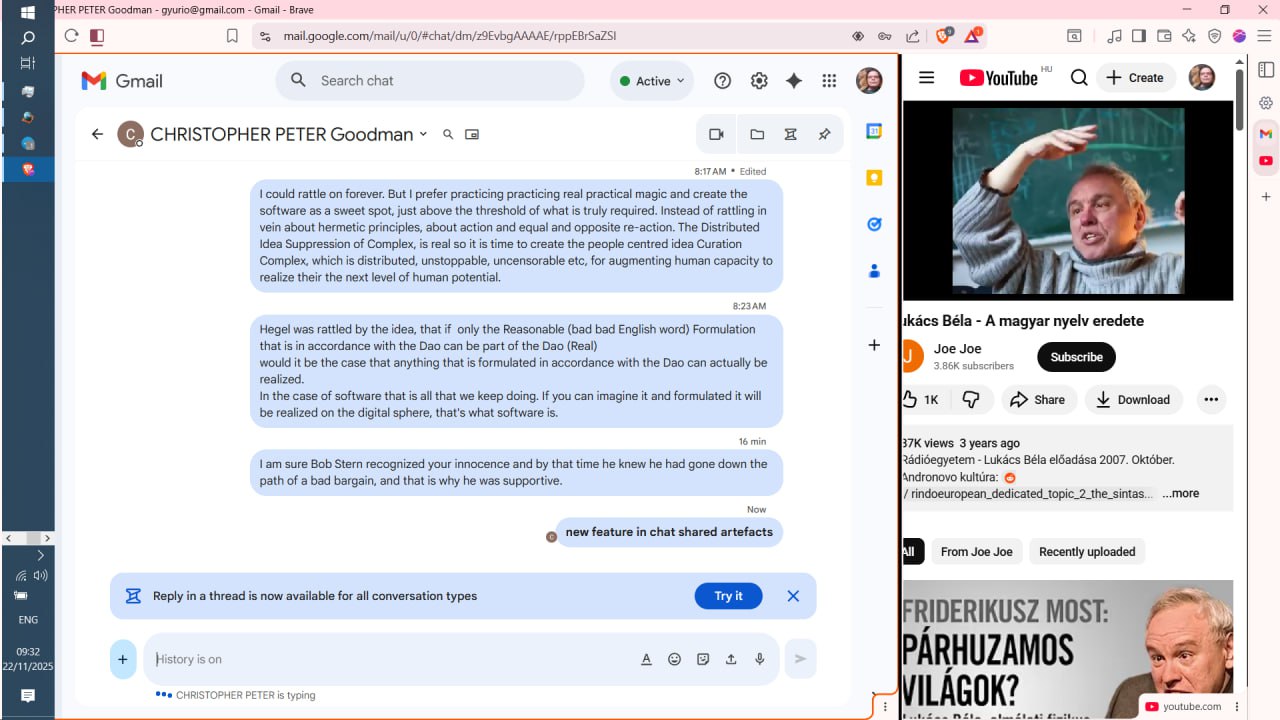
Task: Open shared files folder icon
Action: tap(757, 134)
